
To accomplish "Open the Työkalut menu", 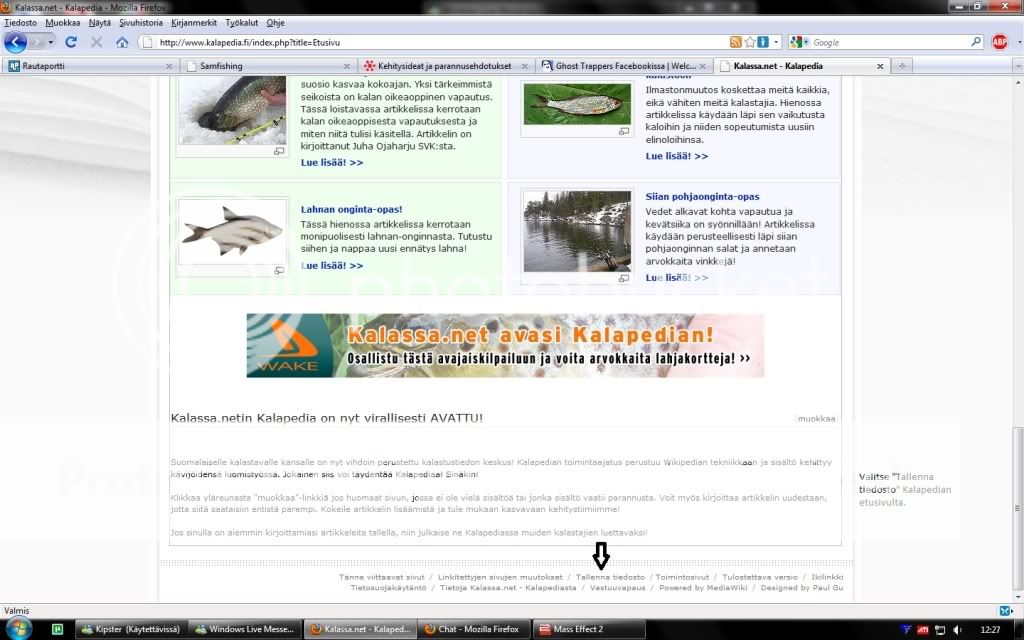I will (242, 22).
